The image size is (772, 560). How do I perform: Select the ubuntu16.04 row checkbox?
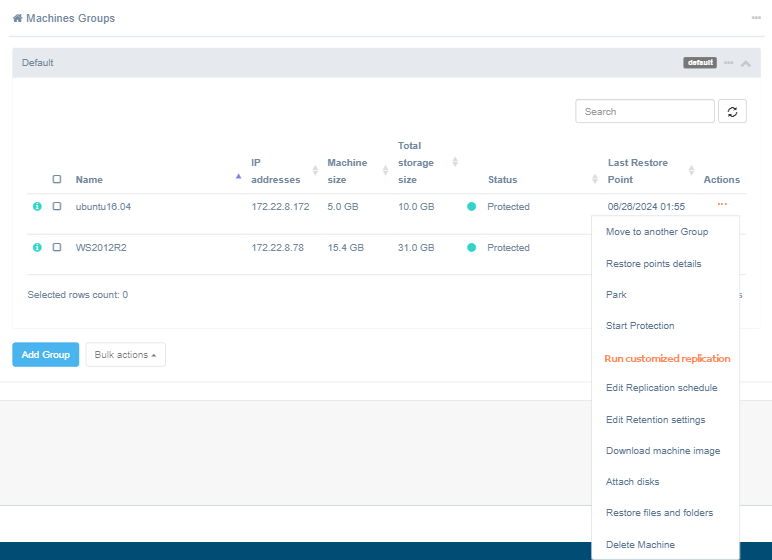coord(57,206)
